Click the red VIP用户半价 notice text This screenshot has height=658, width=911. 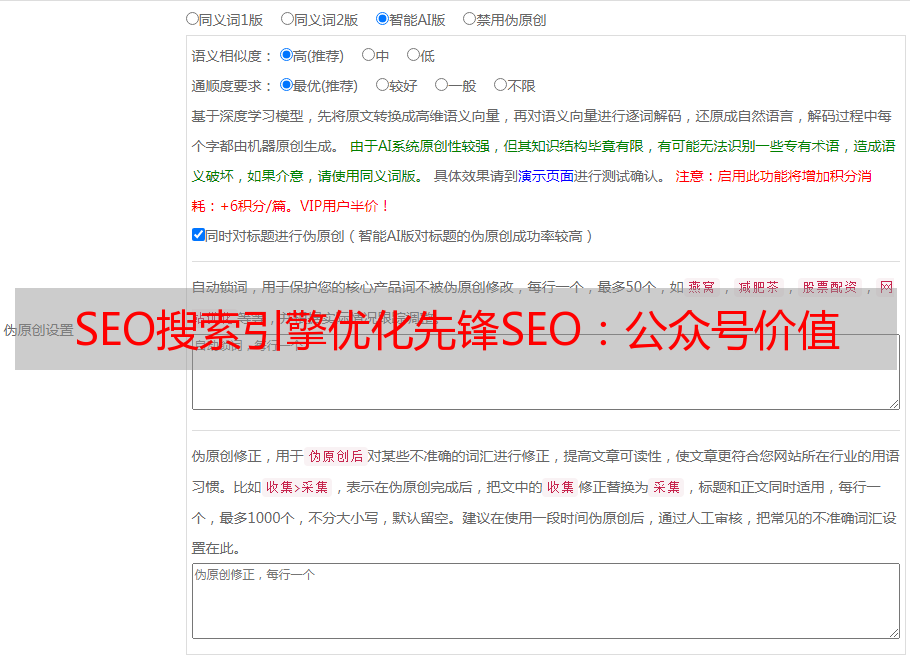(343, 206)
